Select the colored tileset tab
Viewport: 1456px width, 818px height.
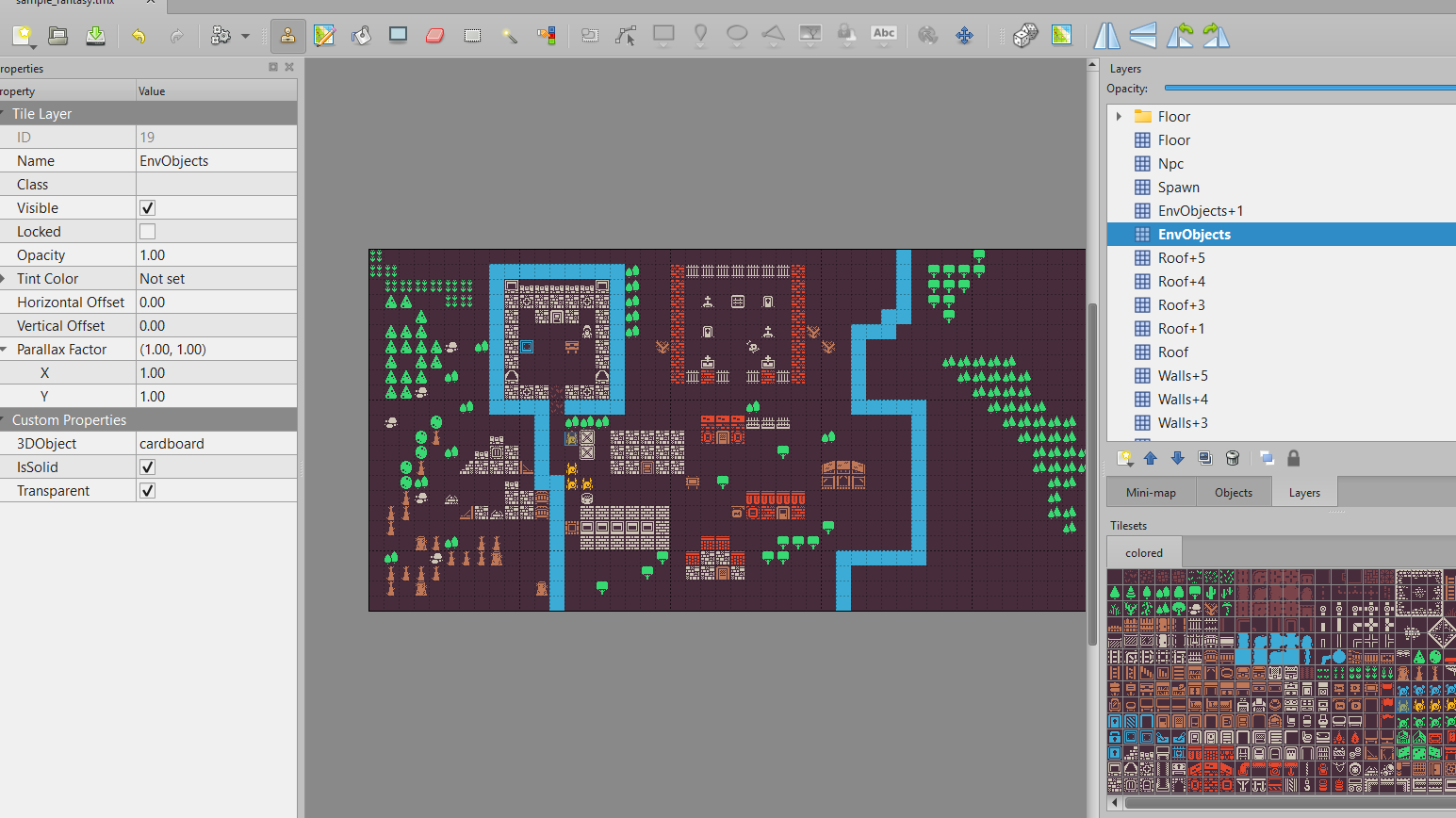pos(1144,553)
